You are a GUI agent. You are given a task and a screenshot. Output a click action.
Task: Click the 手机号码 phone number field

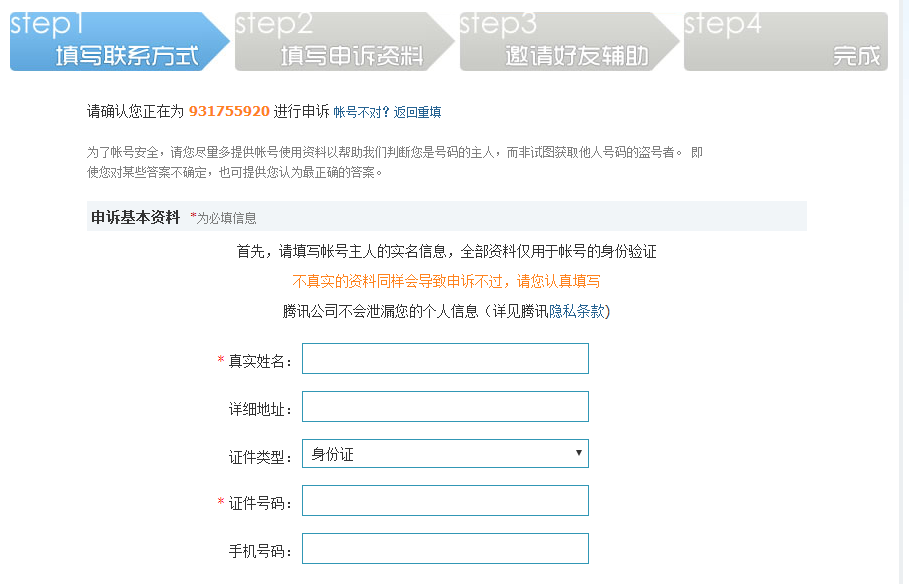[445, 548]
